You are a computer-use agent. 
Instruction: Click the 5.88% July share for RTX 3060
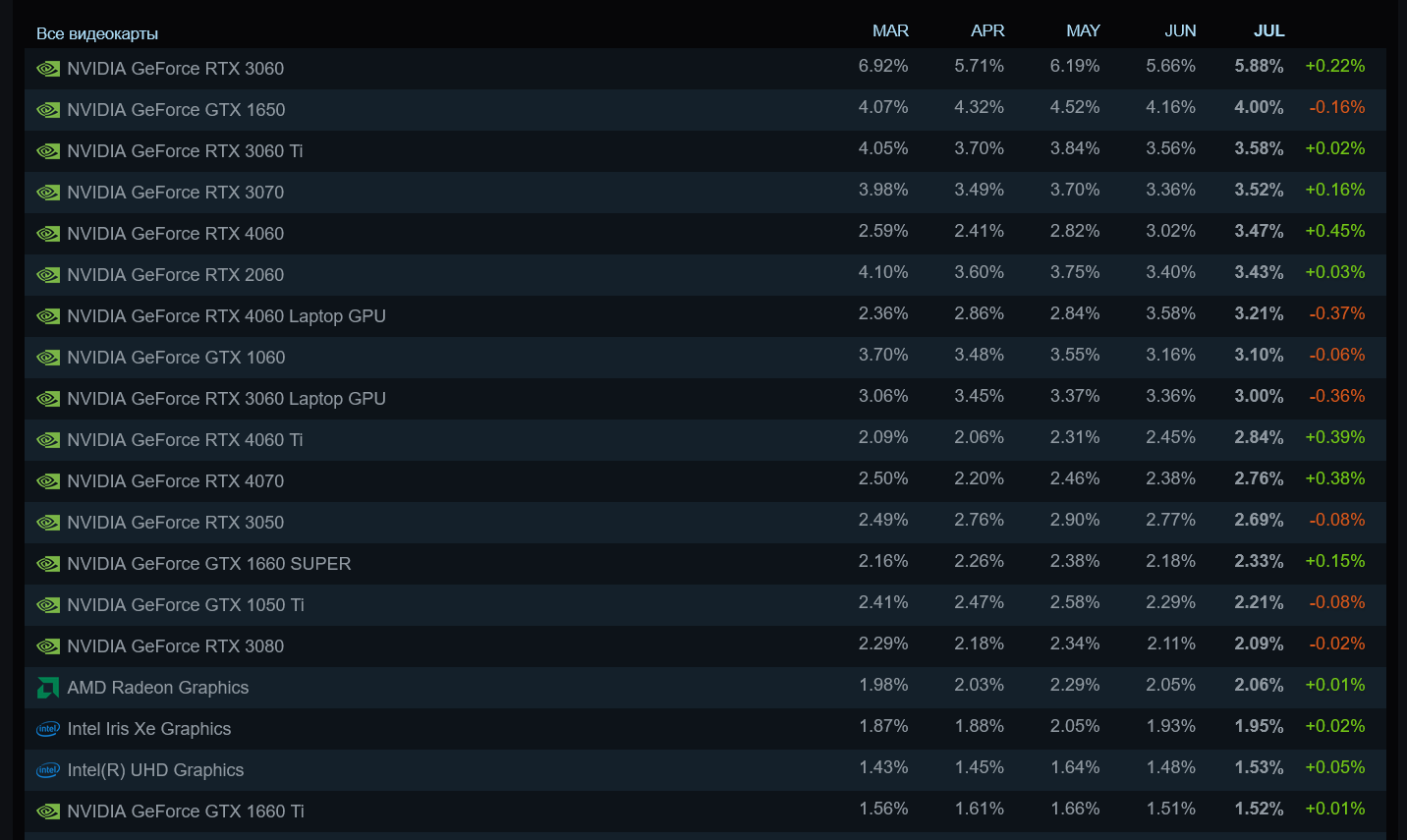[x=1259, y=66]
